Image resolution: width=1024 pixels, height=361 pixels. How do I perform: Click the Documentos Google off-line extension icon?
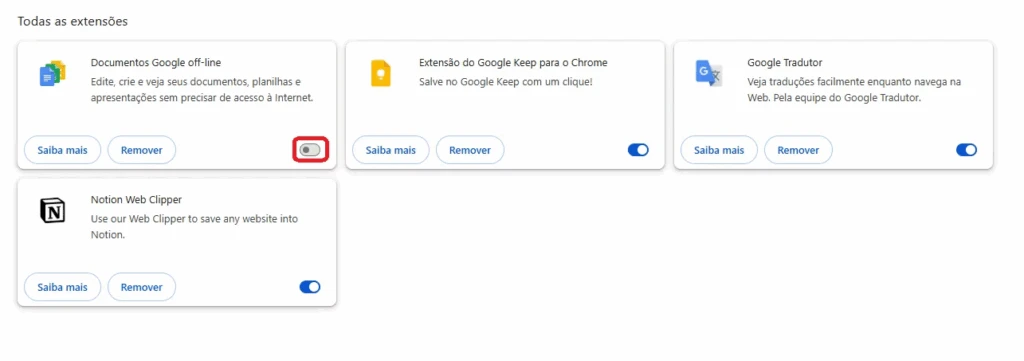click(52, 74)
